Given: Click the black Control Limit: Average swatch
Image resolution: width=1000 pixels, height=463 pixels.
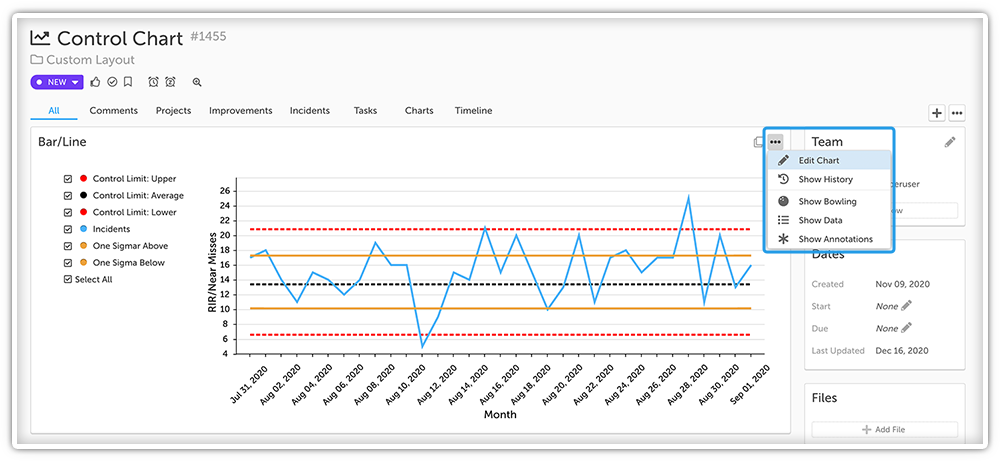Looking at the screenshot, I should [84, 196].
